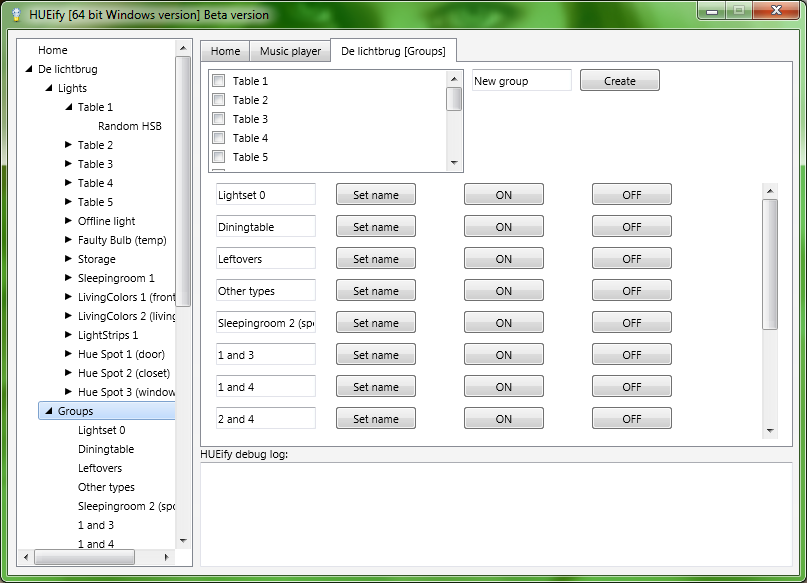Viewport: 807px width, 583px height.
Task: Select Home in the tree
Action: point(52,50)
